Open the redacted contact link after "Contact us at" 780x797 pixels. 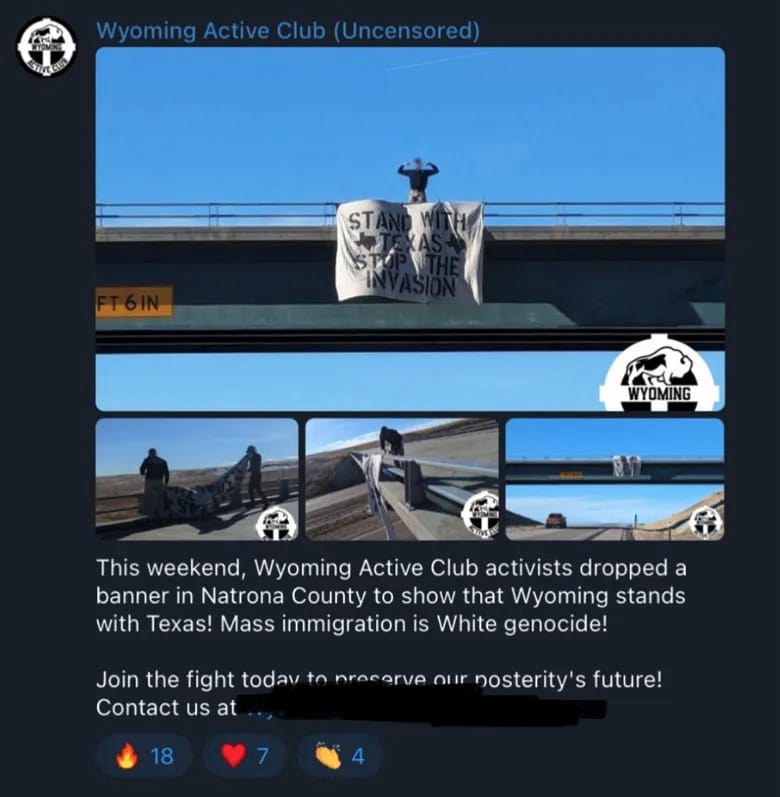pos(422,708)
